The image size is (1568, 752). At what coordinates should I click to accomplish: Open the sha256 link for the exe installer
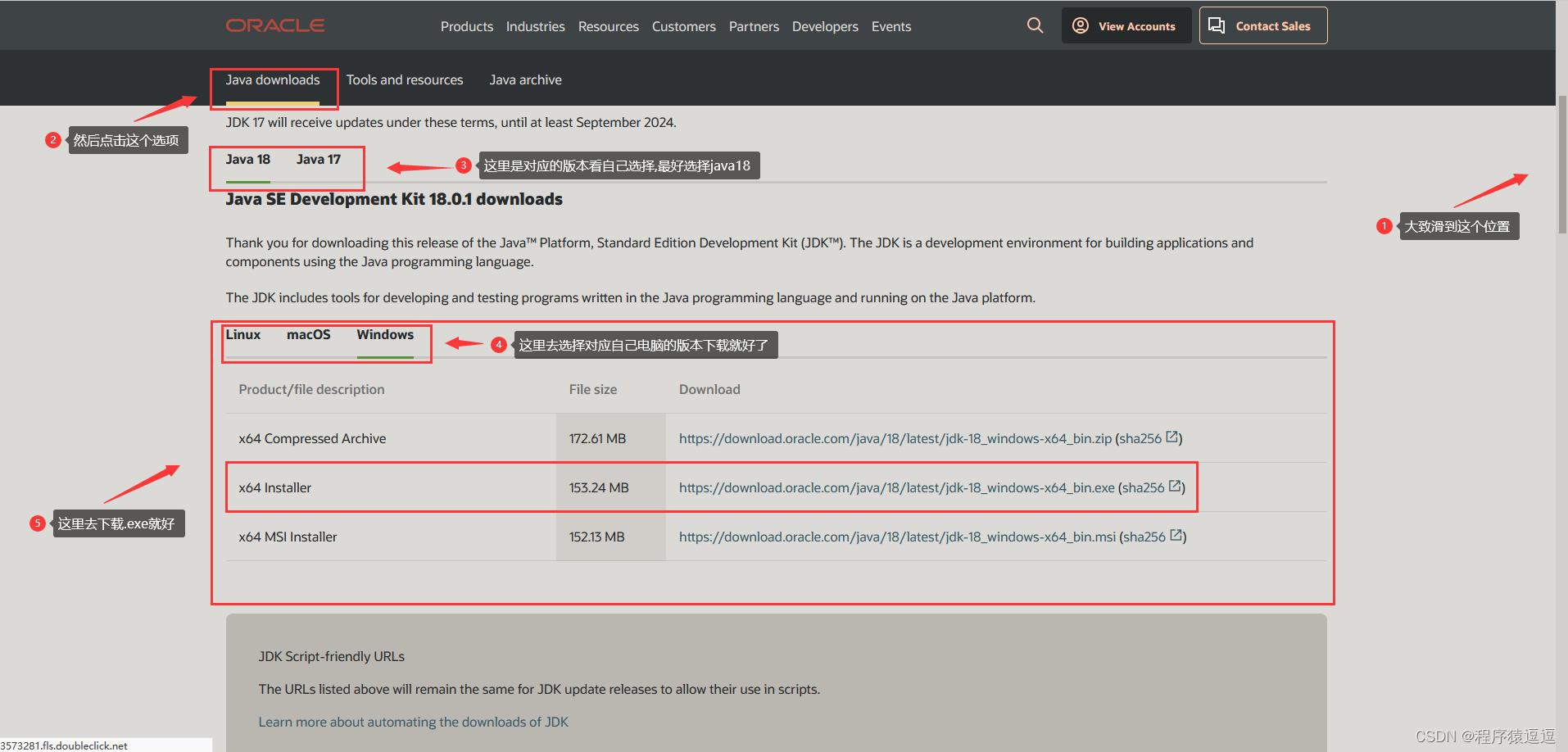(1143, 487)
